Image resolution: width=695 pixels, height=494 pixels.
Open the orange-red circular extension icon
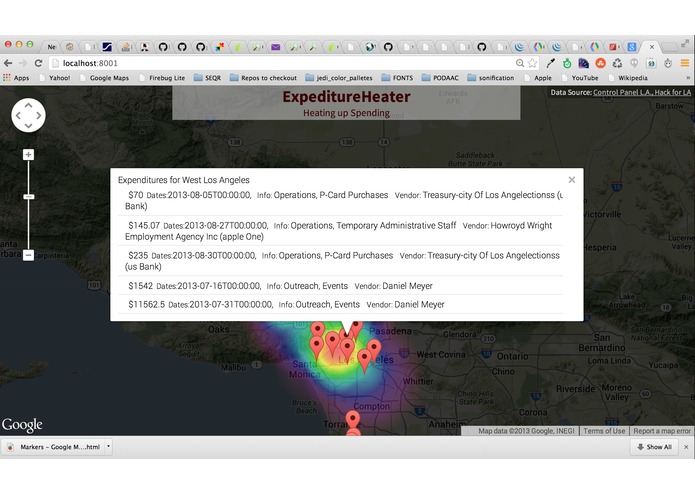click(x=601, y=63)
